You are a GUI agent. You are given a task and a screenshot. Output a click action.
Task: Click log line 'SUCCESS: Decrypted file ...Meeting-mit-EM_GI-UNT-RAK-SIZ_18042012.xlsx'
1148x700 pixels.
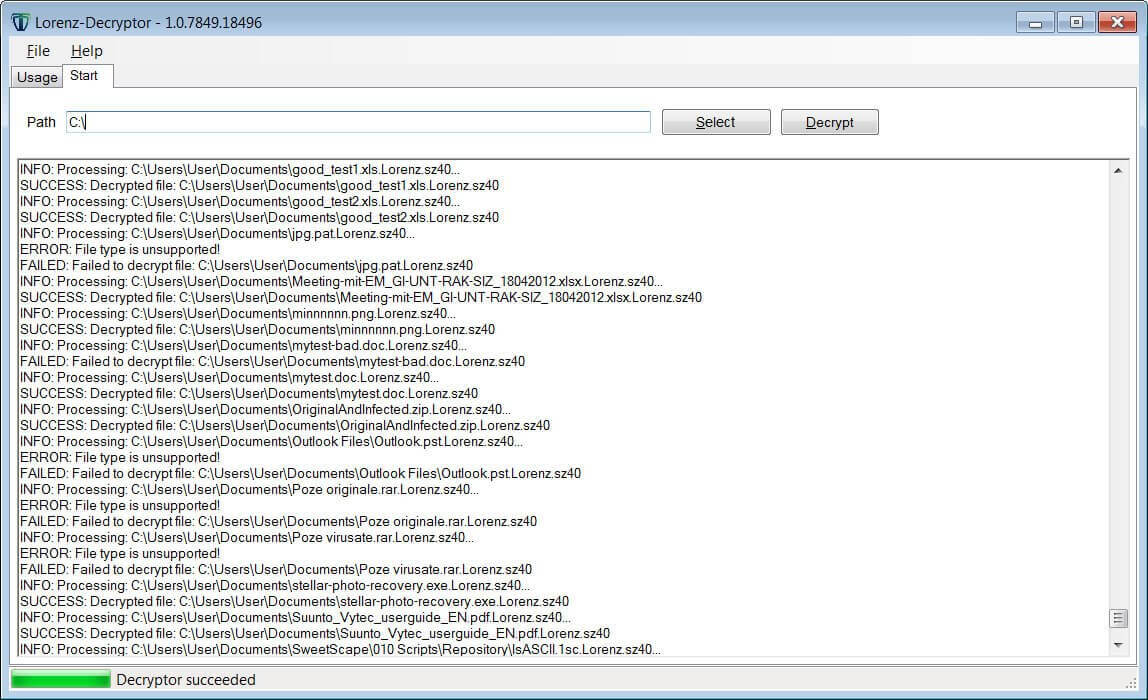click(x=360, y=298)
